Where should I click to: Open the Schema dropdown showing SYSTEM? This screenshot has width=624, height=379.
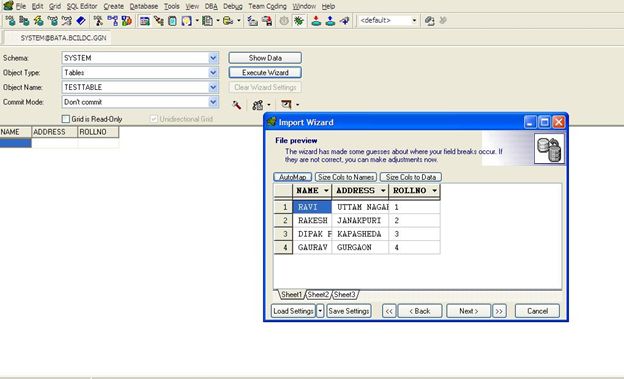click(213, 58)
